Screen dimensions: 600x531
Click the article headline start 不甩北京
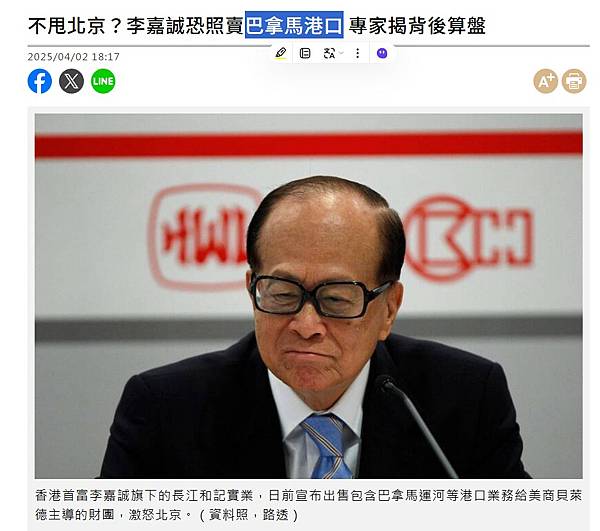pyautogui.click(x=67, y=26)
